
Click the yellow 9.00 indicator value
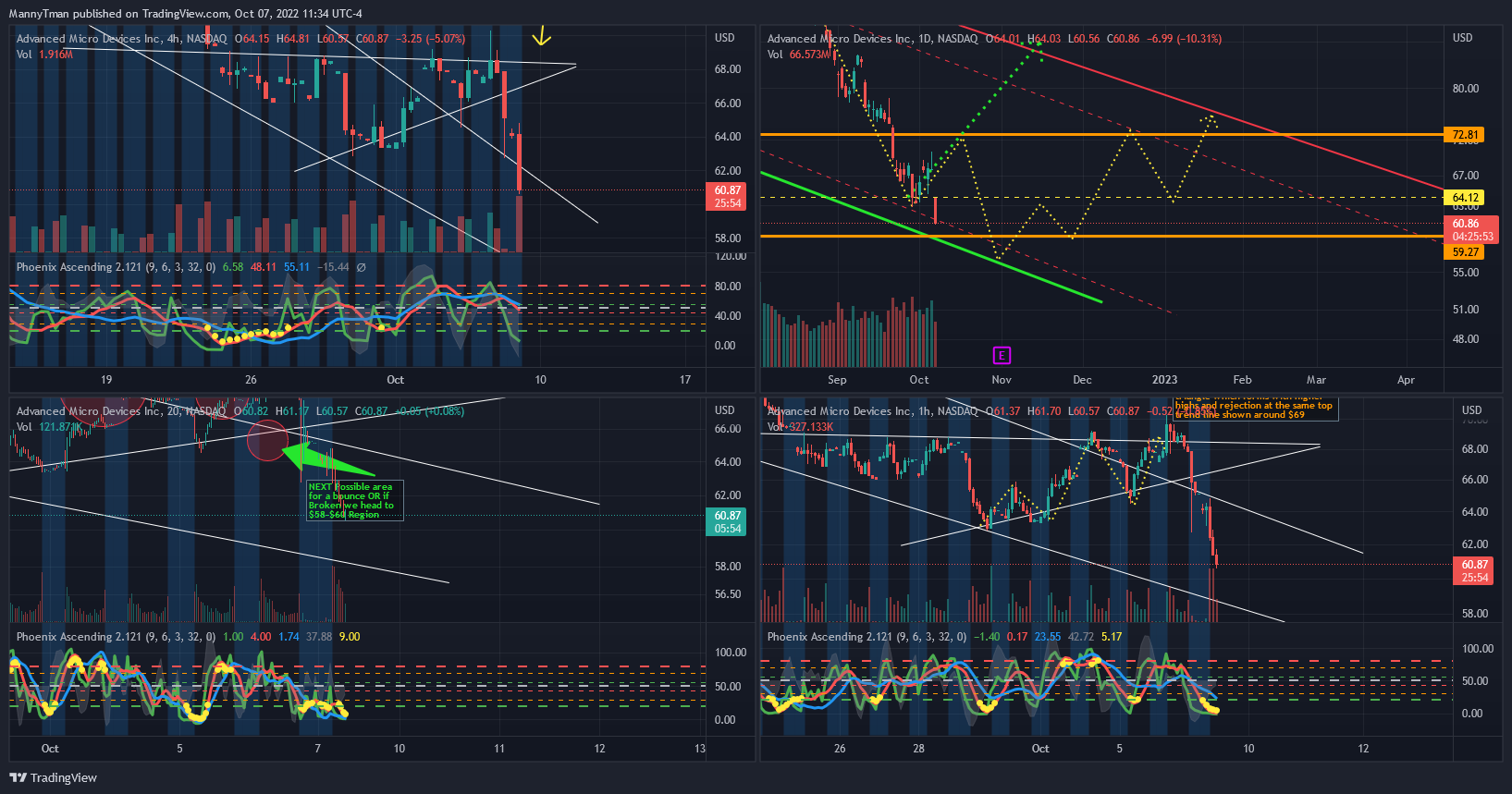(350, 637)
